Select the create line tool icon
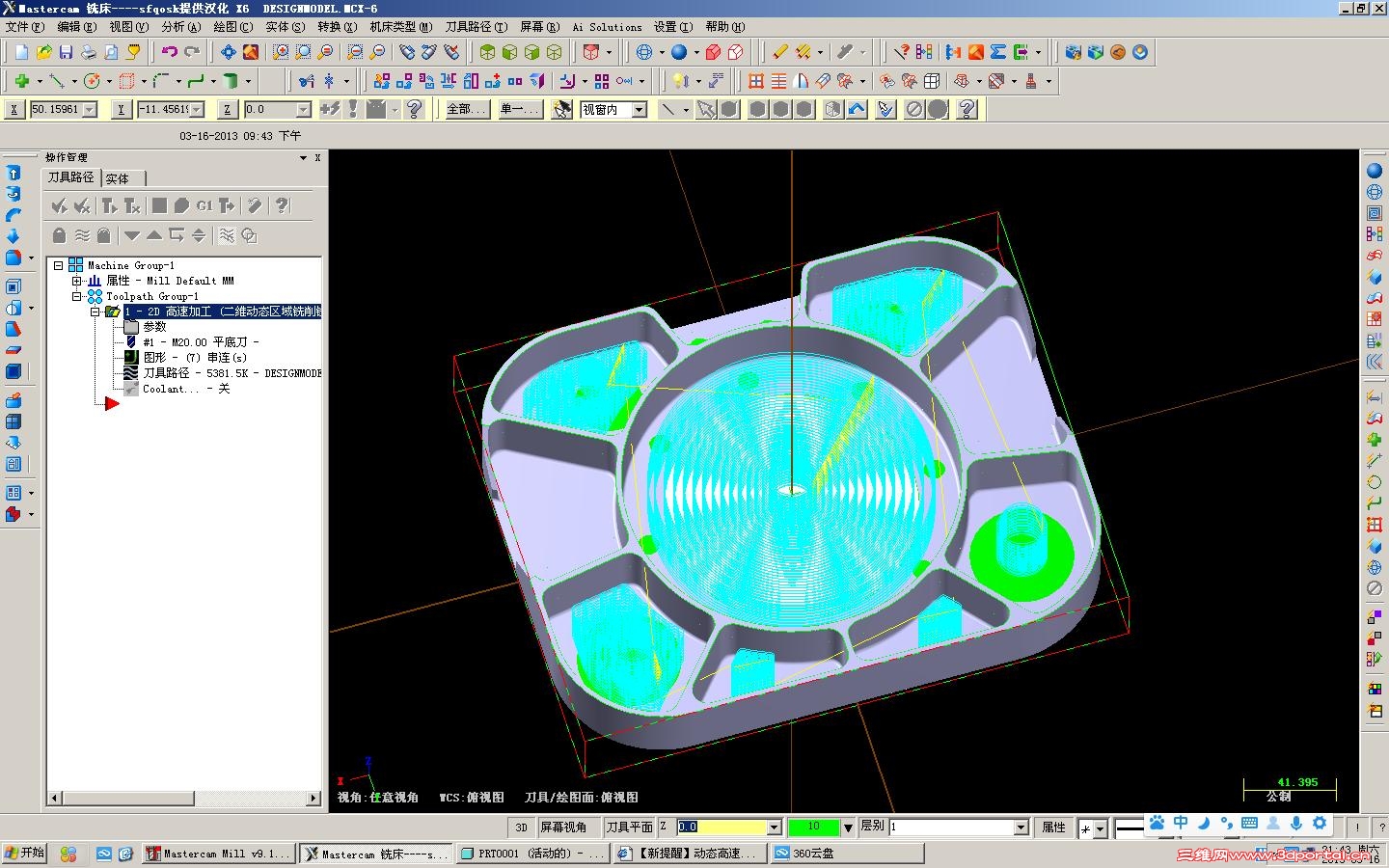Screen dimensions: 1389x868 tap(57, 81)
